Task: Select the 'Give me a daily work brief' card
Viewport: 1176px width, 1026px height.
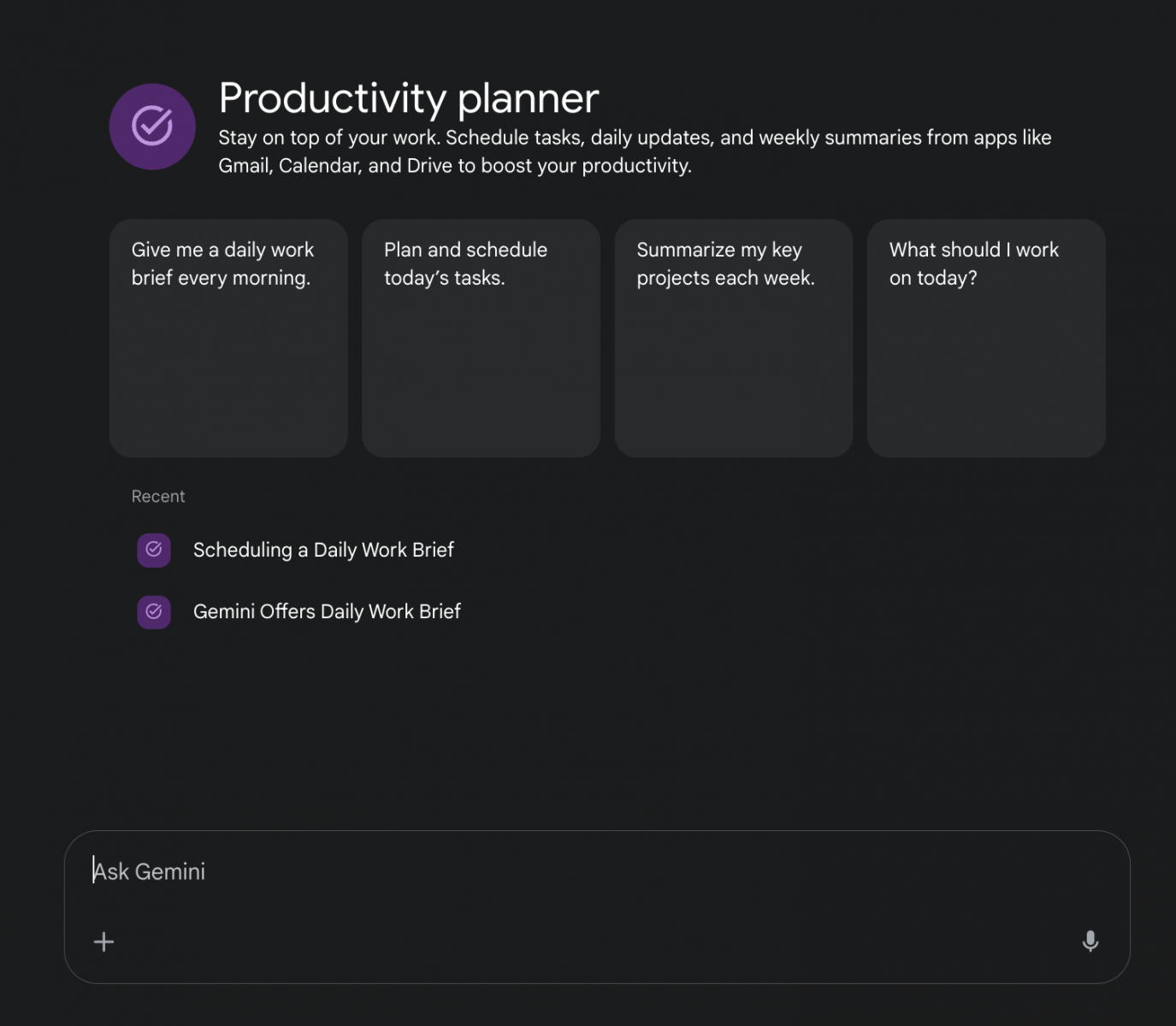Action: coord(228,338)
